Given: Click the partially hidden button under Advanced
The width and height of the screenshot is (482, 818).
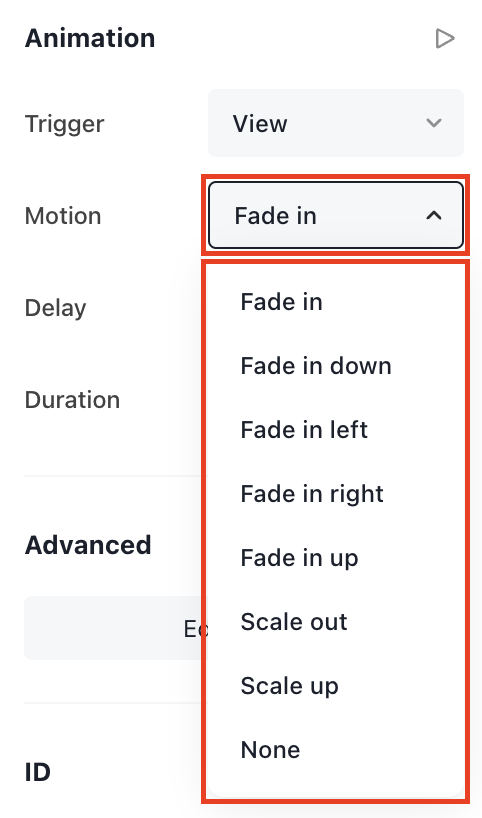Looking at the screenshot, I should coord(115,628).
